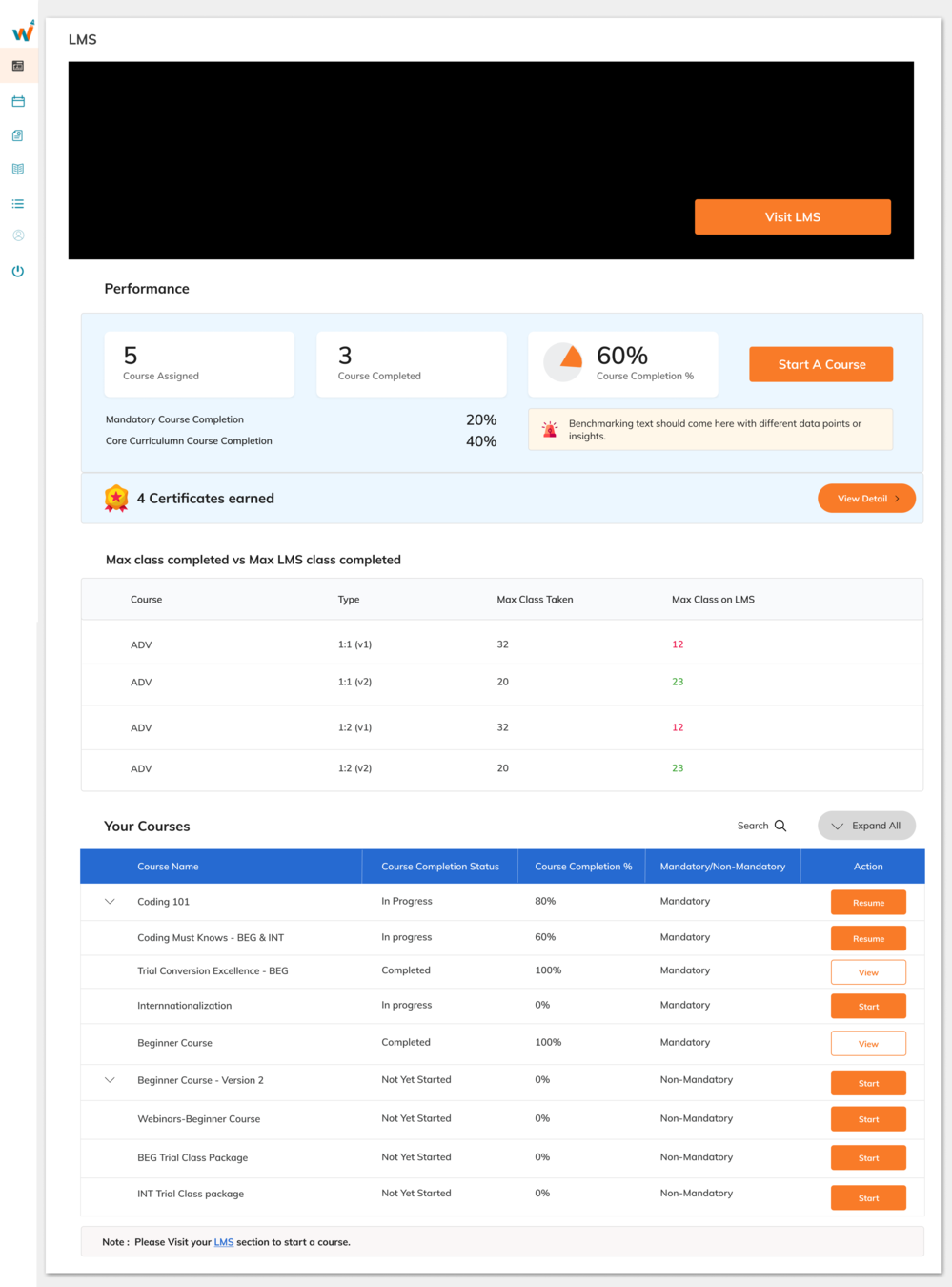Start the BEG Trial Class Package
Image resolution: width=952 pixels, height=1287 pixels.
tap(868, 1158)
